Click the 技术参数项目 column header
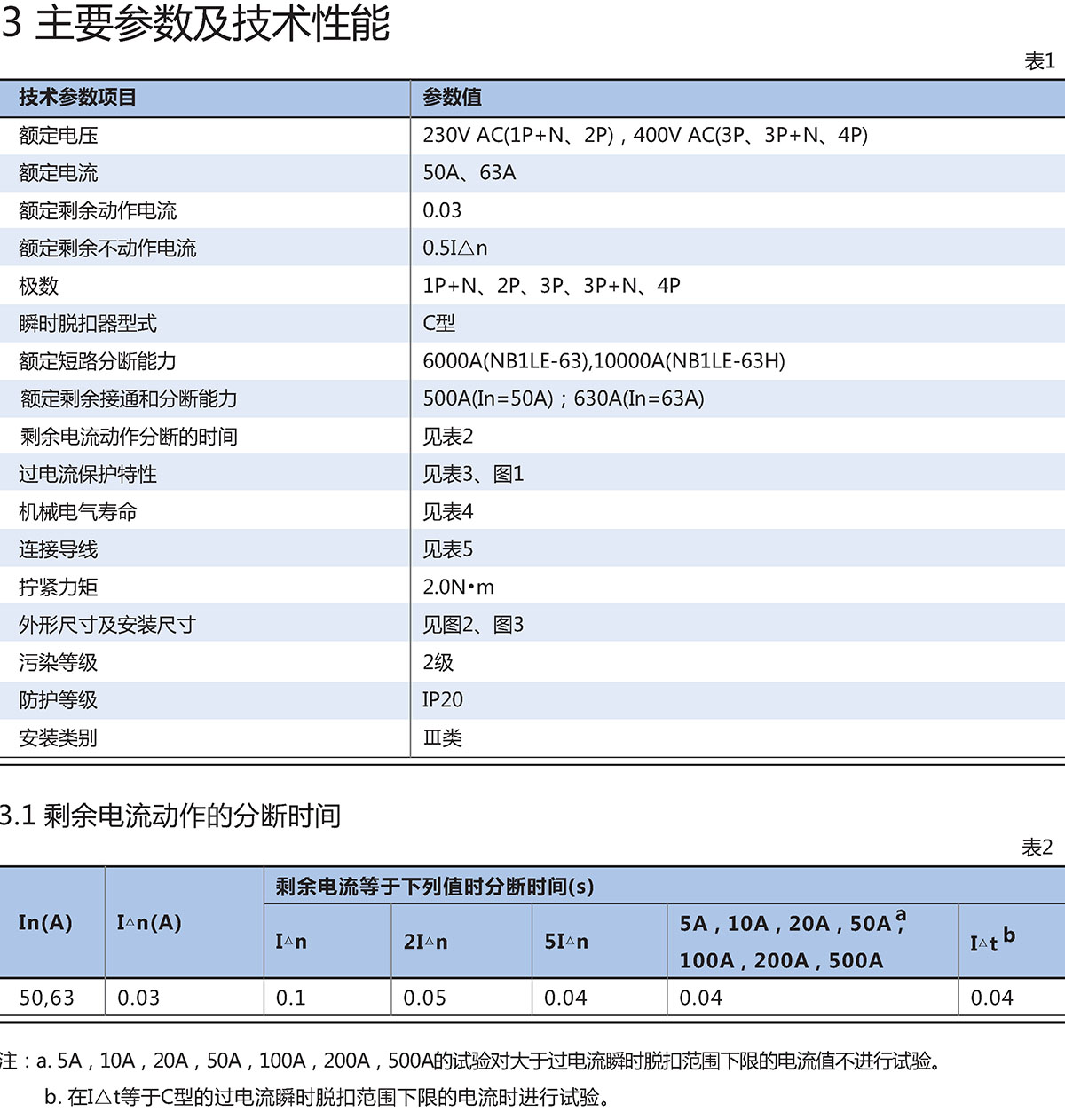The width and height of the screenshot is (1065, 1120). click(x=77, y=98)
